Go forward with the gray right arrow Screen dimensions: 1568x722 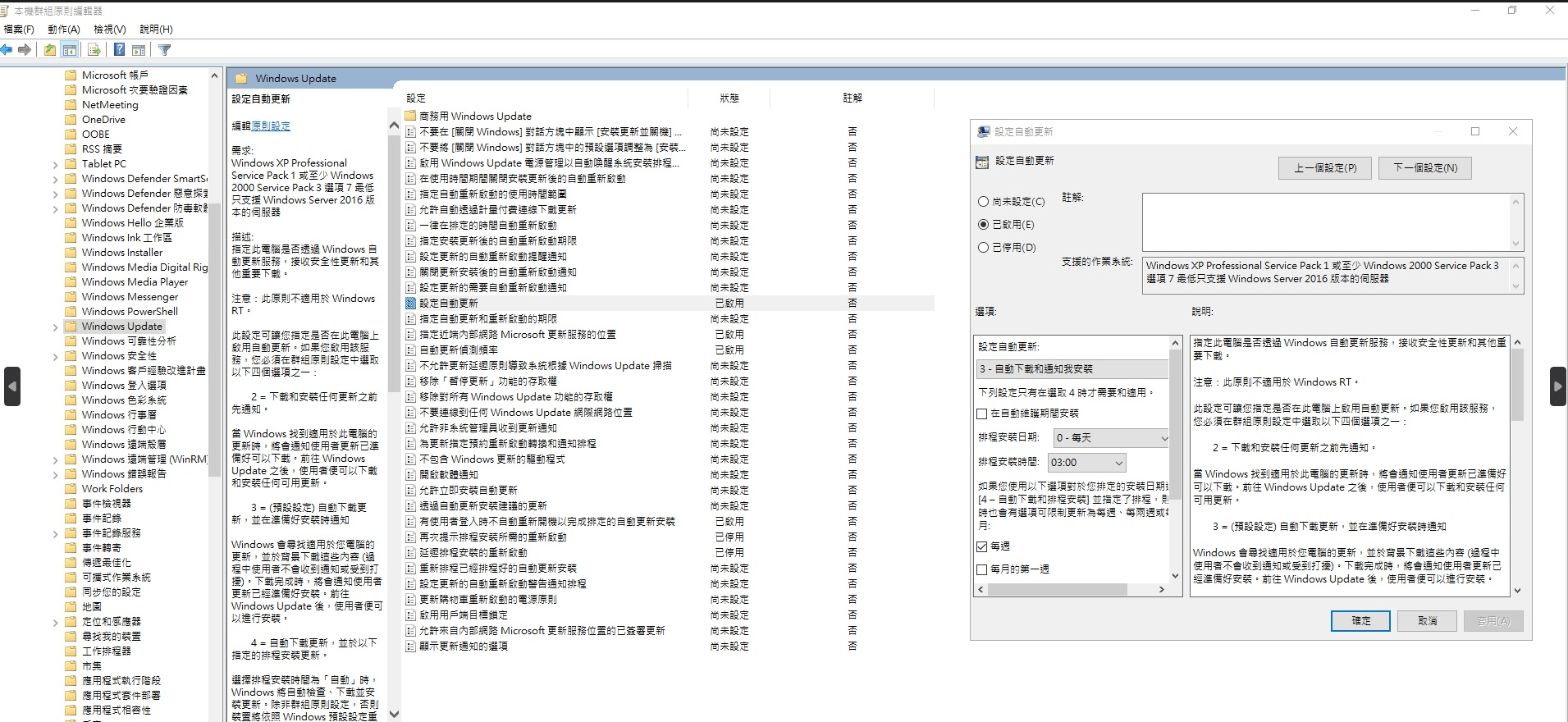pos(25,50)
